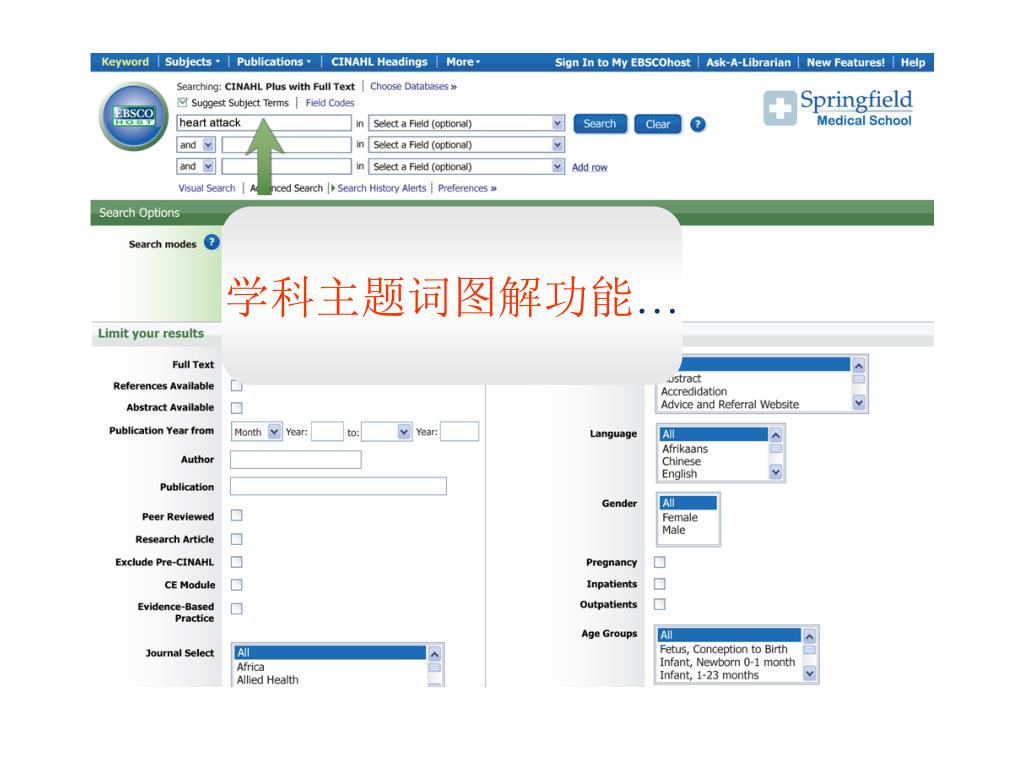Click scroll down arrow in Age Groups list
Image resolution: width=1024 pixels, height=768 pixels.
(809, 673)
